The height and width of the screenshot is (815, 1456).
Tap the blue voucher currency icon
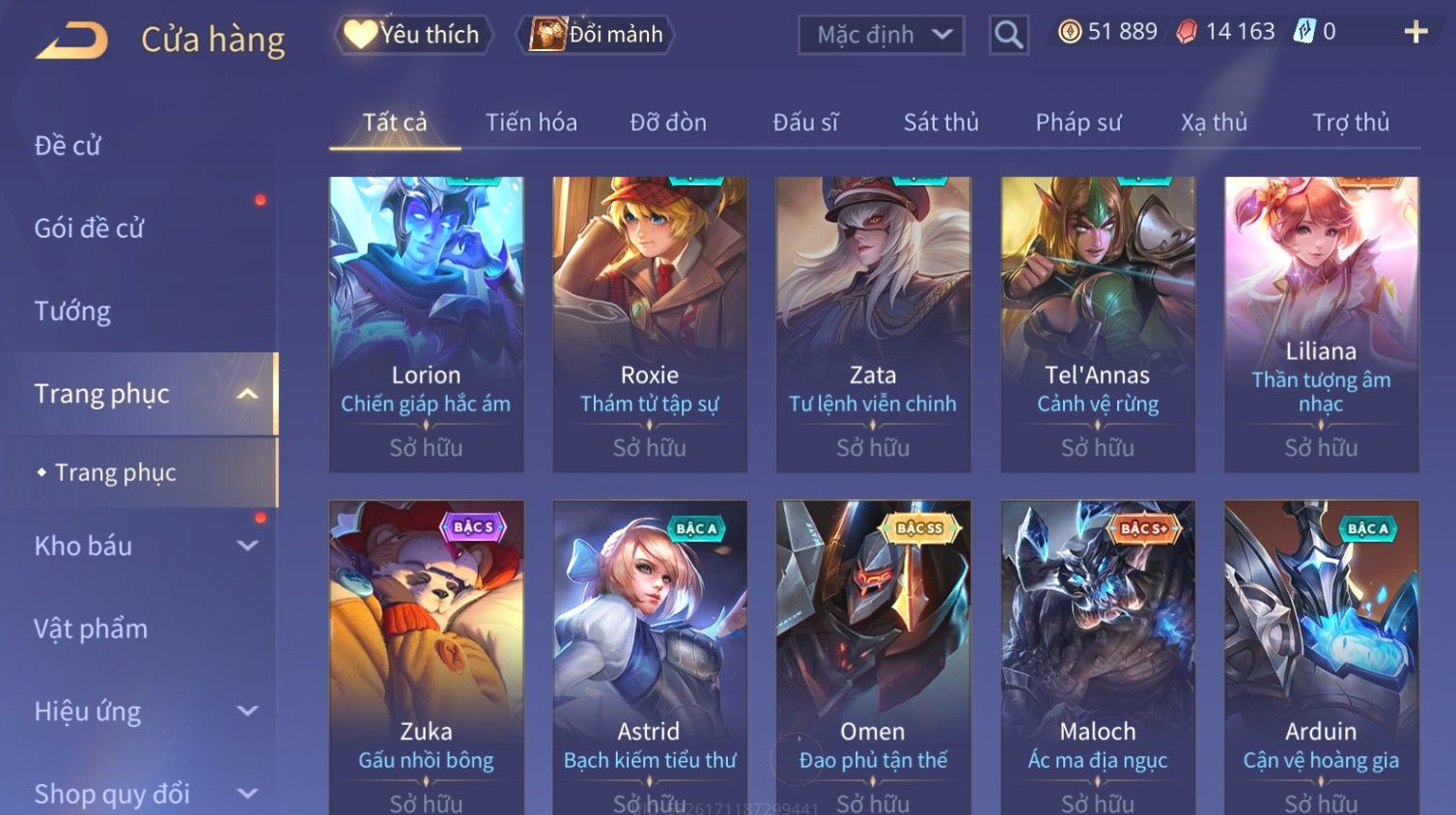[1304, 32]
